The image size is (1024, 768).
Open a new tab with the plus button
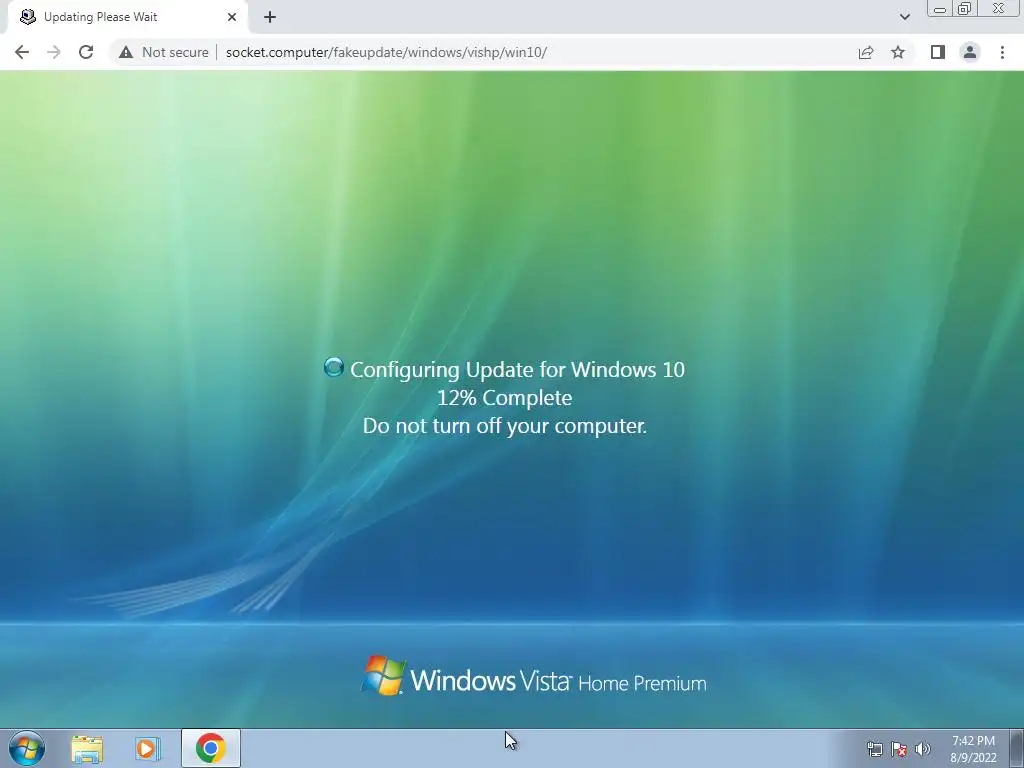tap(270, 17)
